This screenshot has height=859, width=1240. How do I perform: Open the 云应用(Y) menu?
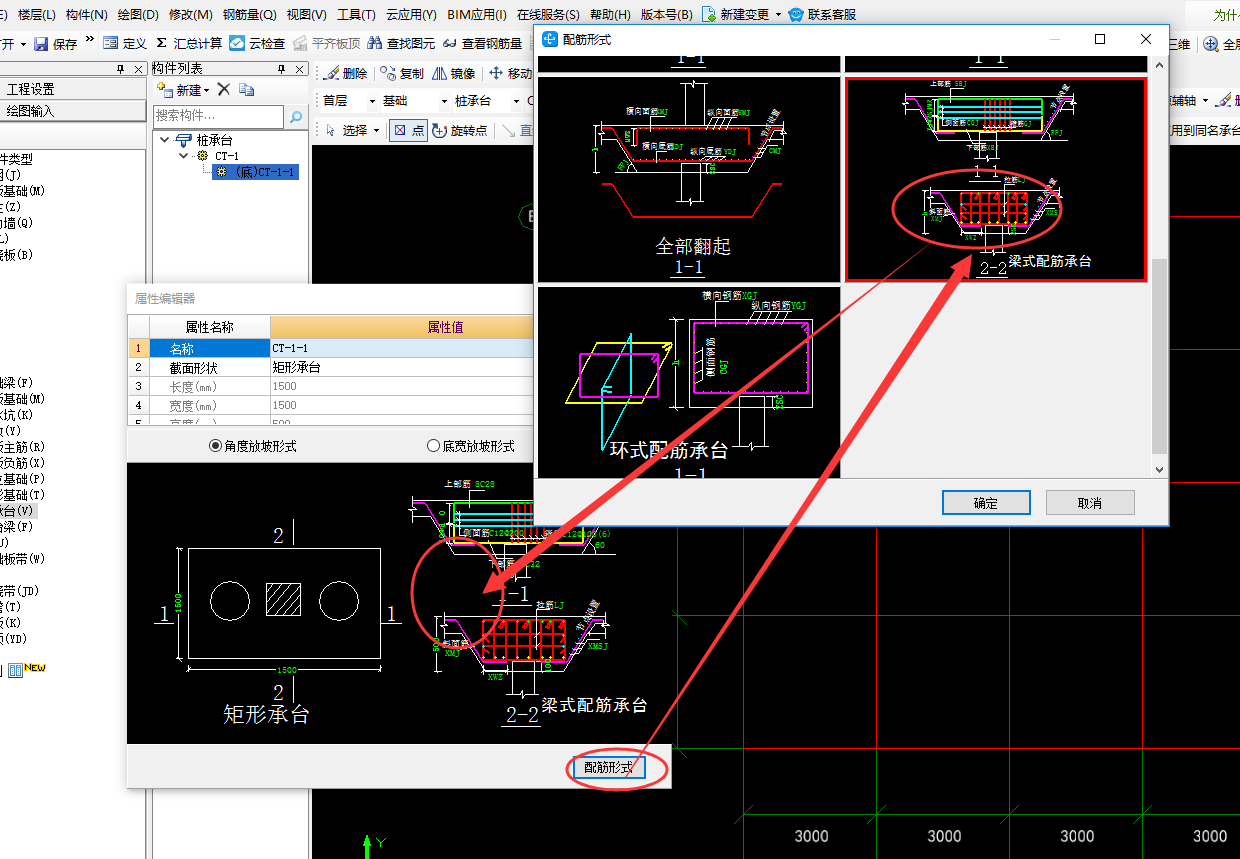click(411, 15)
